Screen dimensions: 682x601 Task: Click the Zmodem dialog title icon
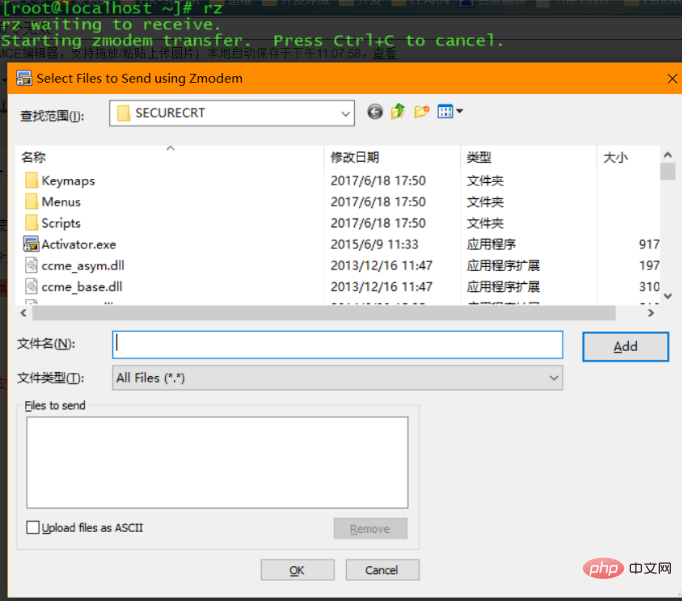[24, 78]
